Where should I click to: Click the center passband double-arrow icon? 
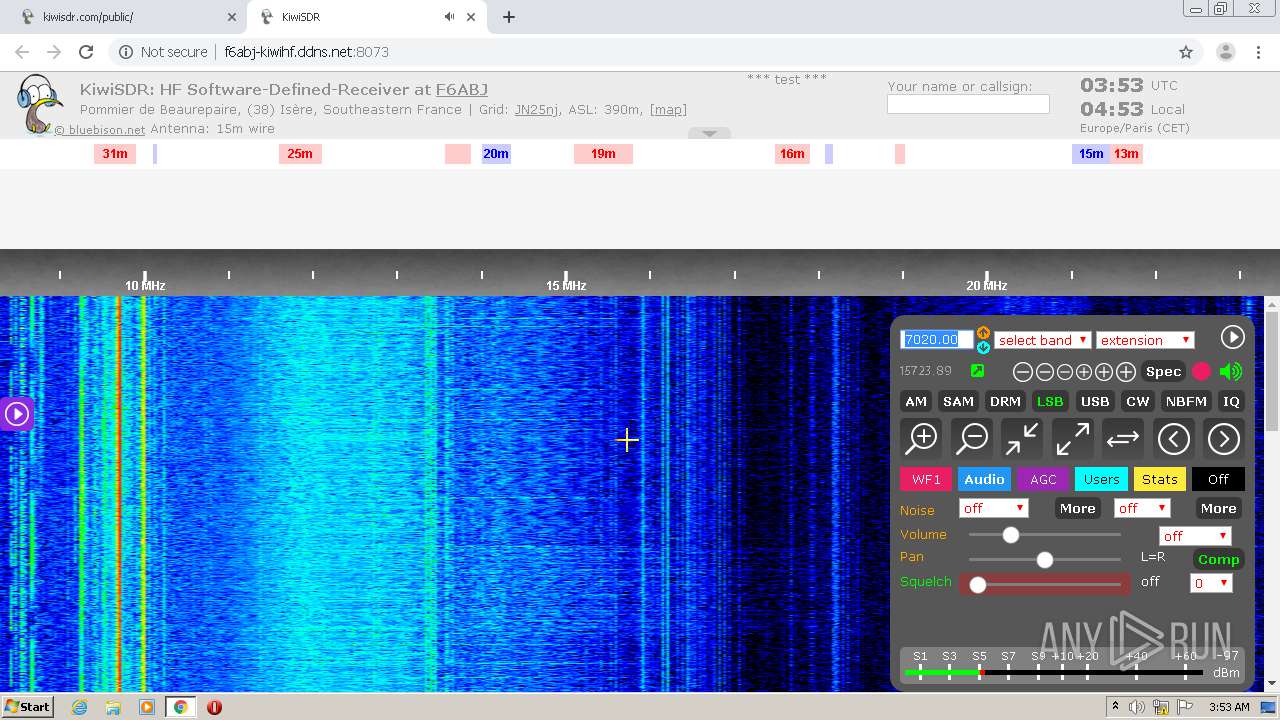click(x=1123, y=438)
